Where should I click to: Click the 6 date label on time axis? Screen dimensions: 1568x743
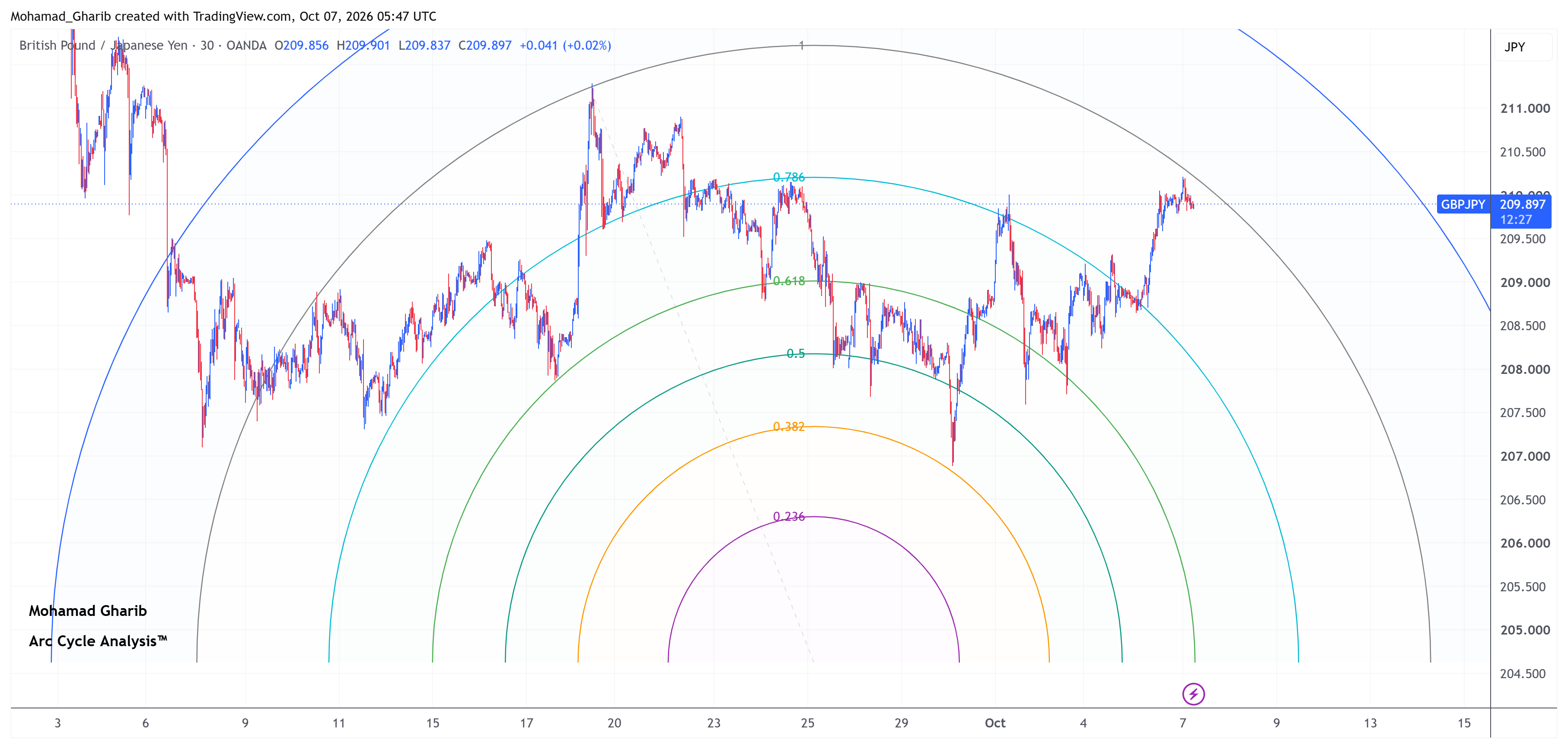[x=146, y=724]
